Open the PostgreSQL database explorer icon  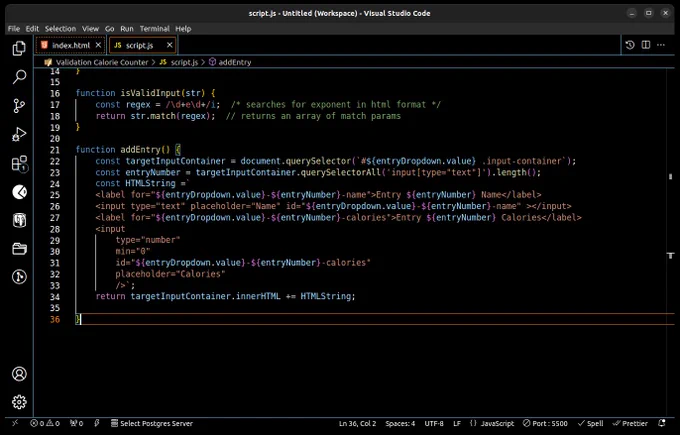point(19,220)
